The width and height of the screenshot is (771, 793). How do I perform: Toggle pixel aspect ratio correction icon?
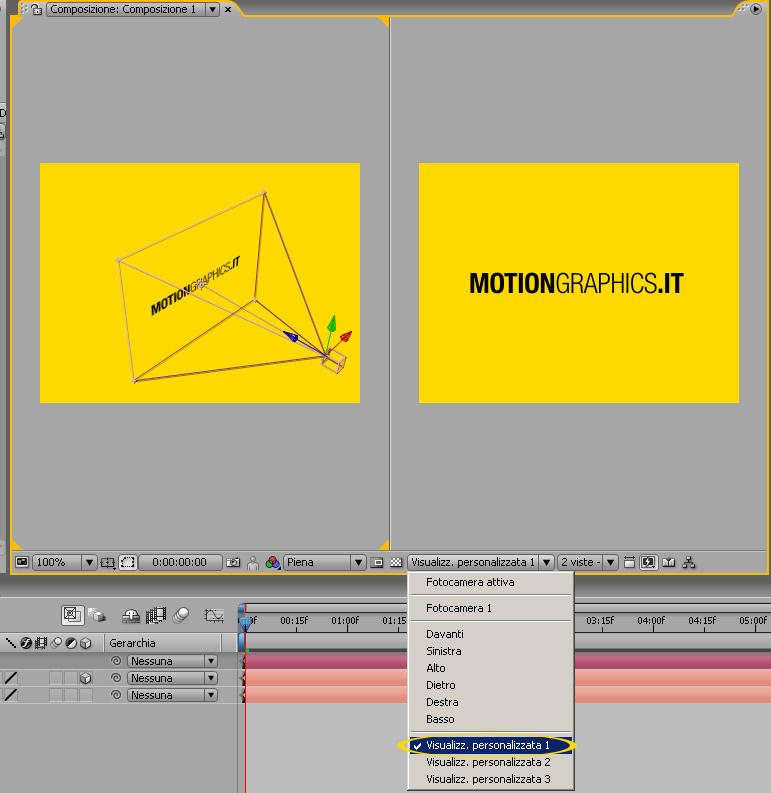(629, 562)
